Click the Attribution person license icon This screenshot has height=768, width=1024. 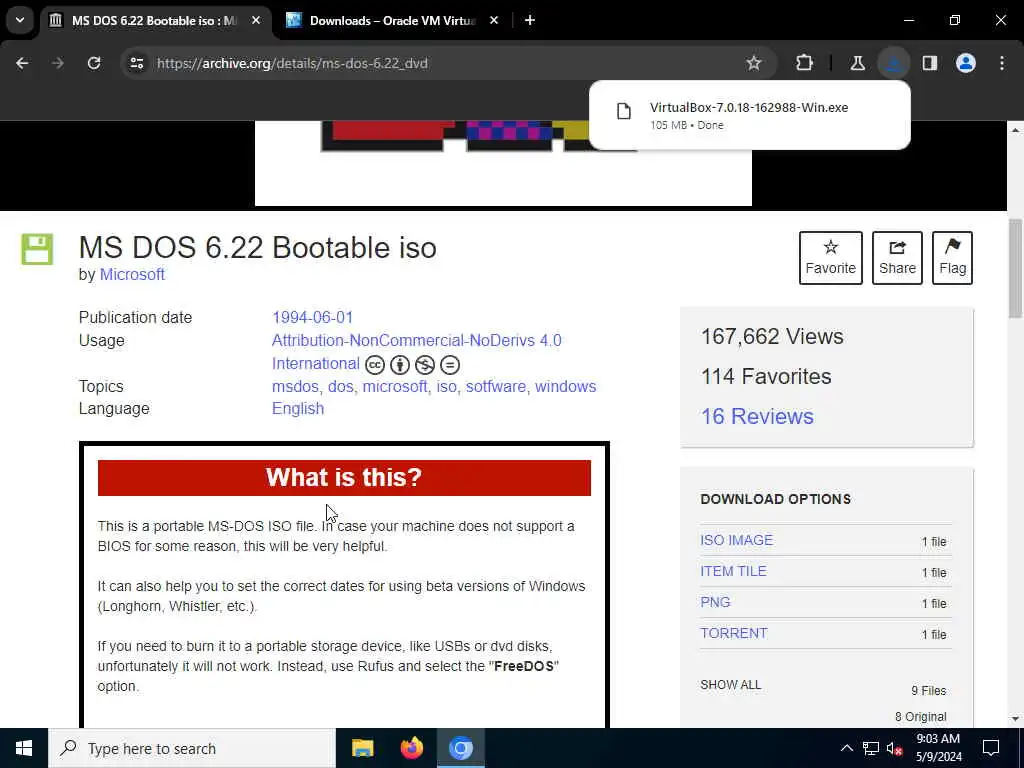(400, 364)
